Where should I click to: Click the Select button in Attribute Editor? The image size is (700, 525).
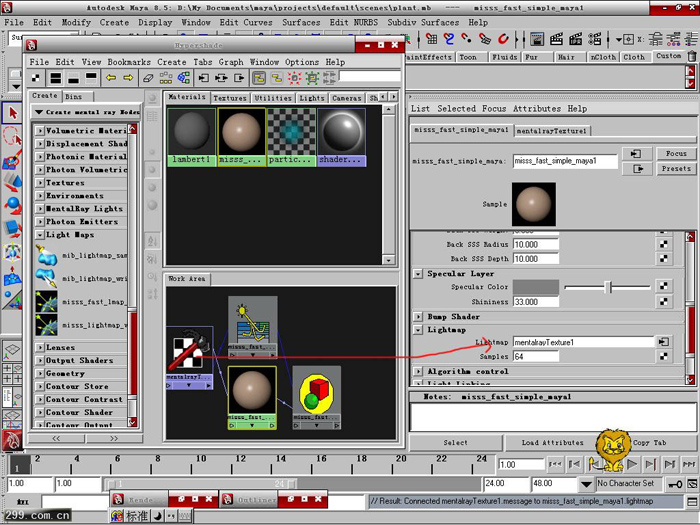tap(455, 443)
